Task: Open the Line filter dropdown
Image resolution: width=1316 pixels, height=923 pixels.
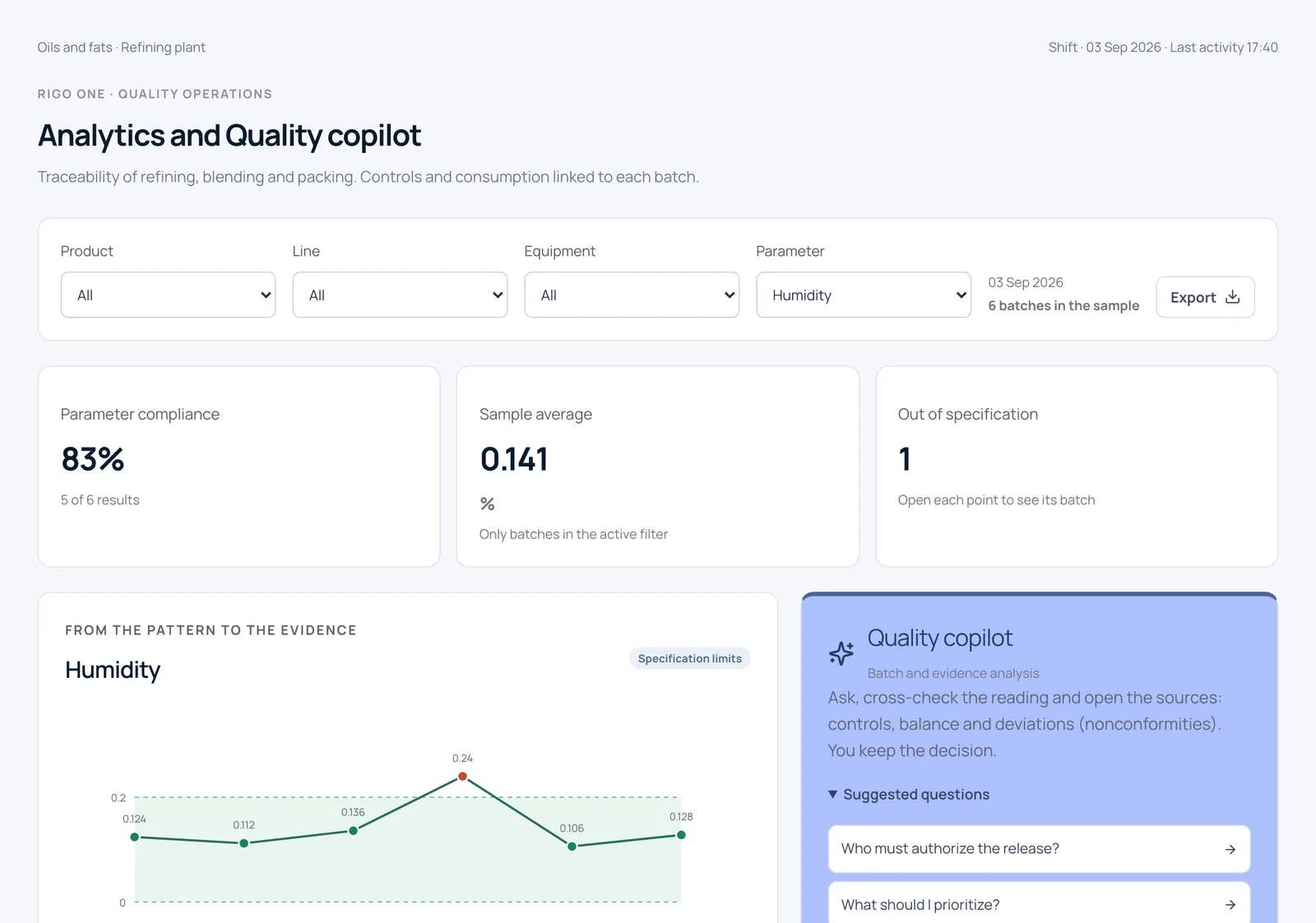Action: click(x=400, y=295)
